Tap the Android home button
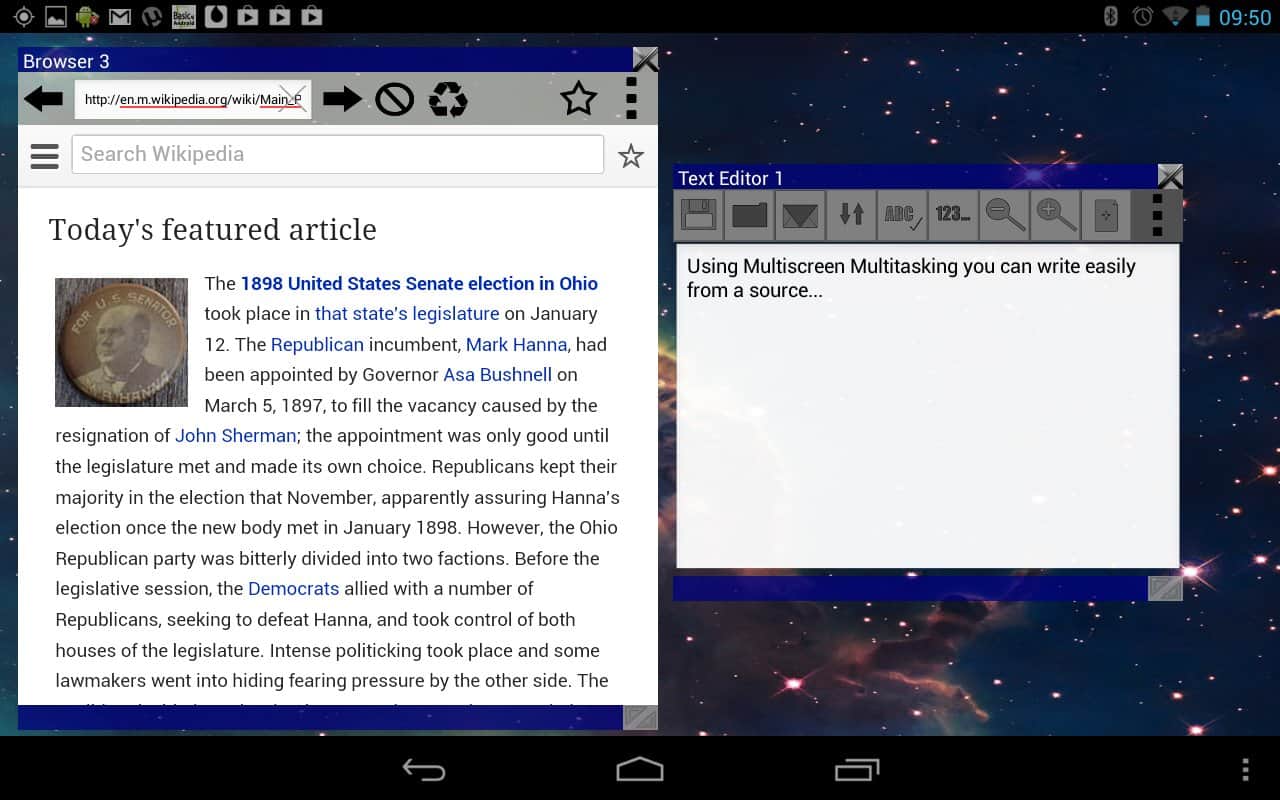Viewport: 1280px width, 800px height. pos(639,769)
